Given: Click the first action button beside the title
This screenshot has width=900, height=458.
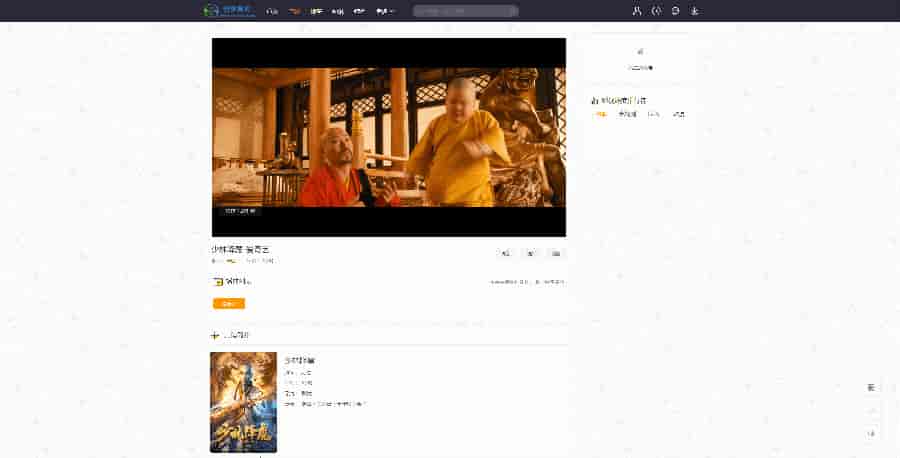Looking at the screenshot, I should 505,254.
